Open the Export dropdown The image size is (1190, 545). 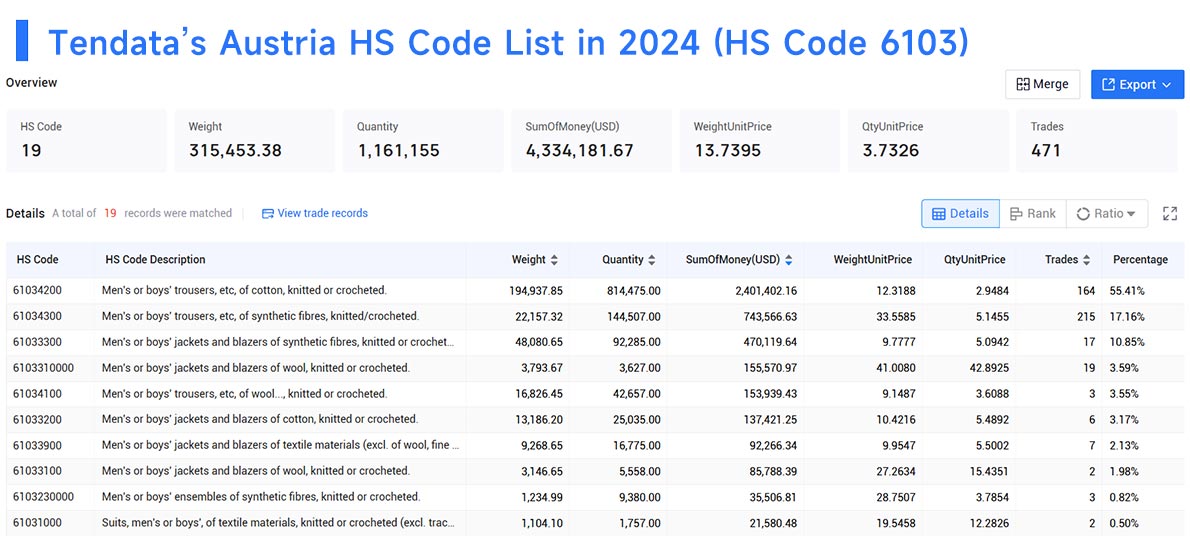click(1137, 84)
